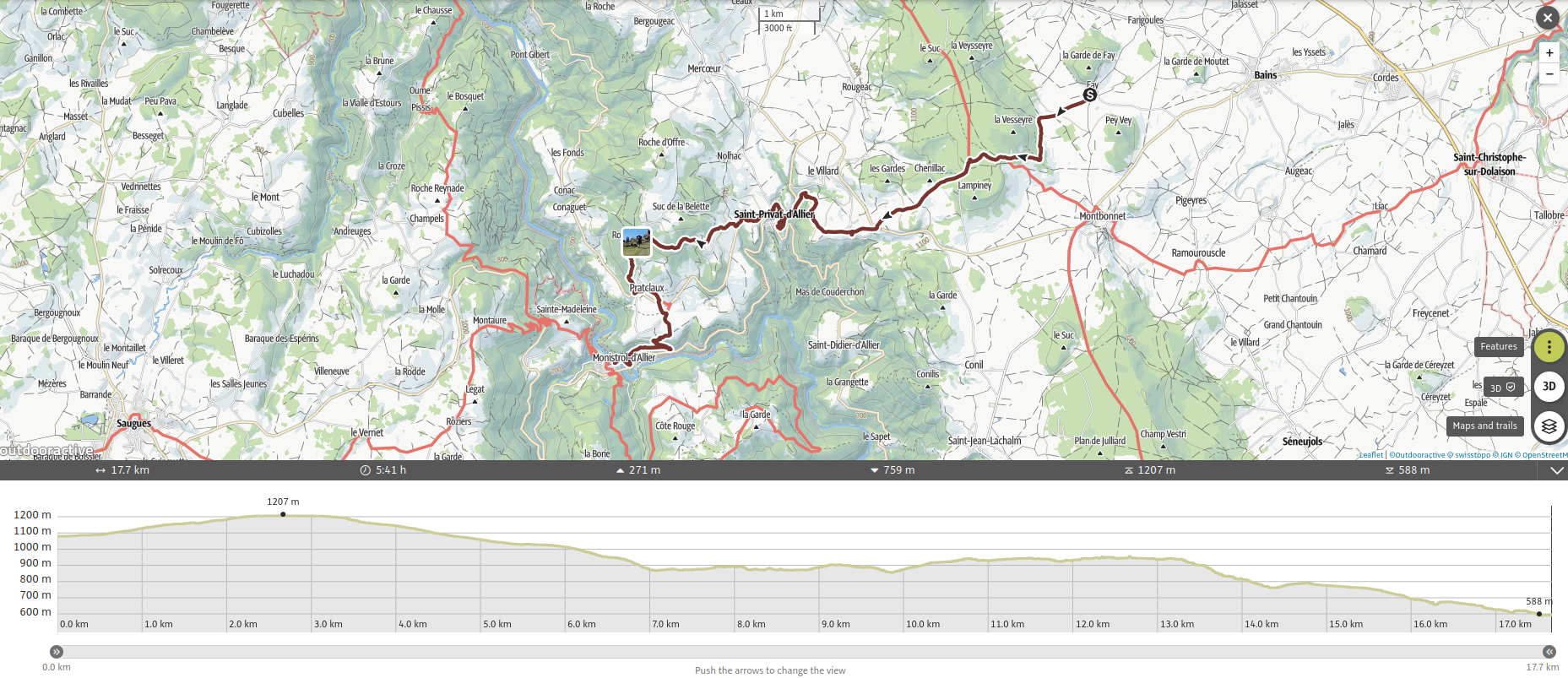Screen dimensions: 1568x678
Task: Toggle the 3D map view
Action: (x=1549, y=387)
